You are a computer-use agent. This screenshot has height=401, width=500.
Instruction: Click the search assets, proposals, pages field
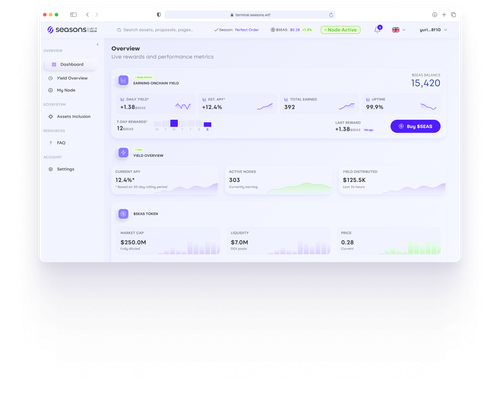pos(155,30)
